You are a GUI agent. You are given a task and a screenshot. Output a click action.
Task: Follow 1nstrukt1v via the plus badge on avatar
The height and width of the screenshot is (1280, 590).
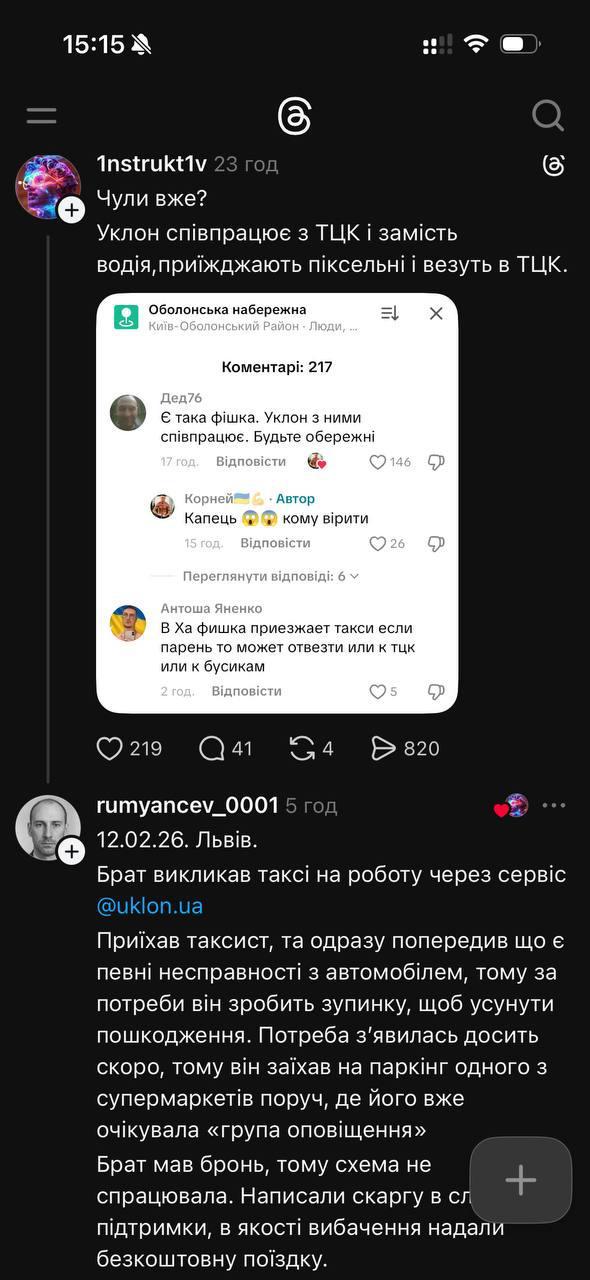[x=70, y=209]
